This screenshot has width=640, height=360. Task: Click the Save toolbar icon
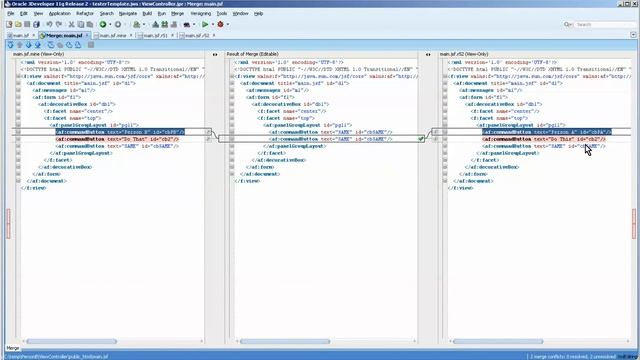(x=27, y=24)
